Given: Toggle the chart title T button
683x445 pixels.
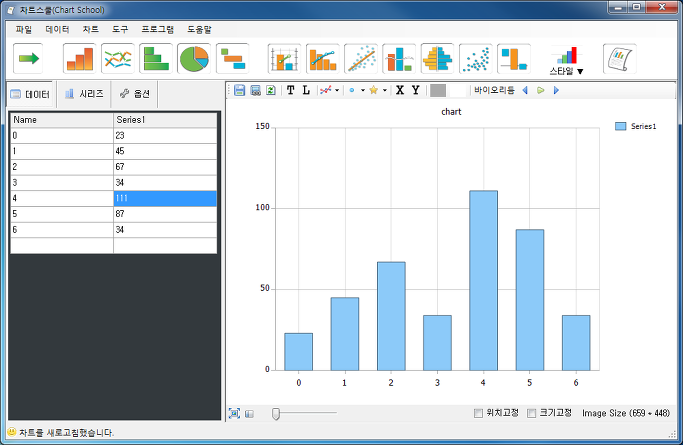Looking at the screenshot, I should [291, 90].
